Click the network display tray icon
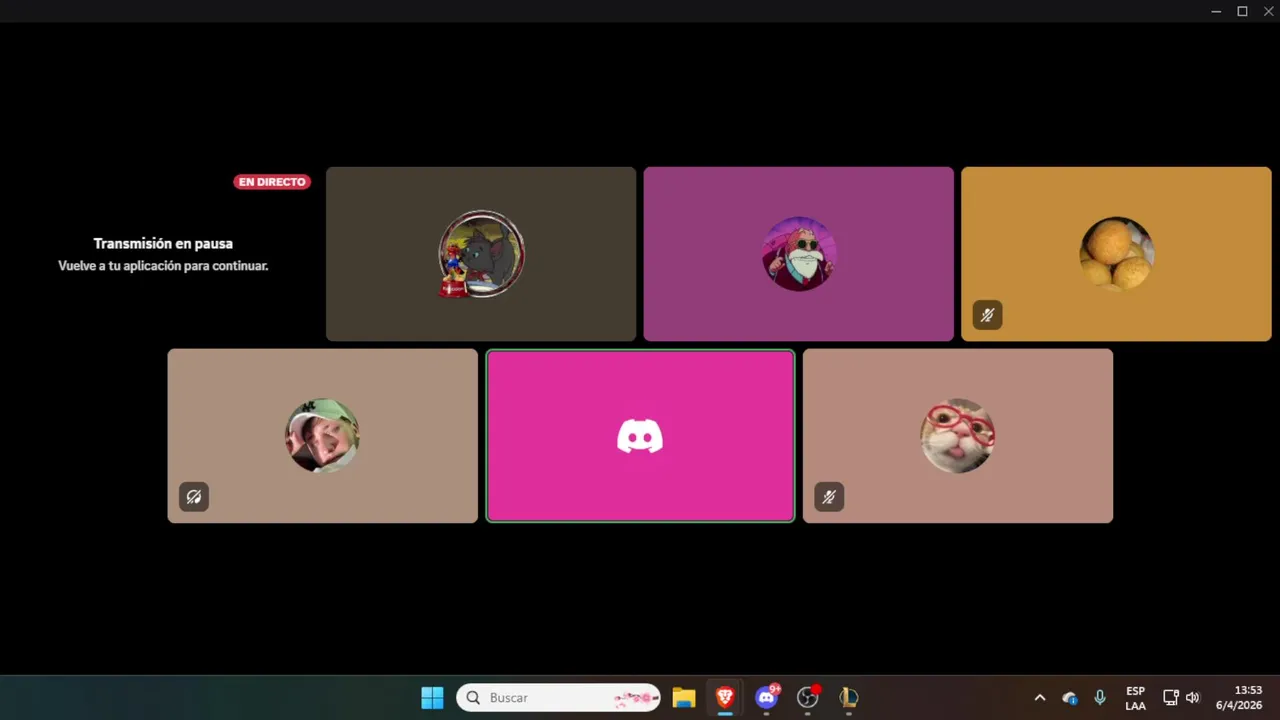1280x720 pixels. click(1171, 698)
